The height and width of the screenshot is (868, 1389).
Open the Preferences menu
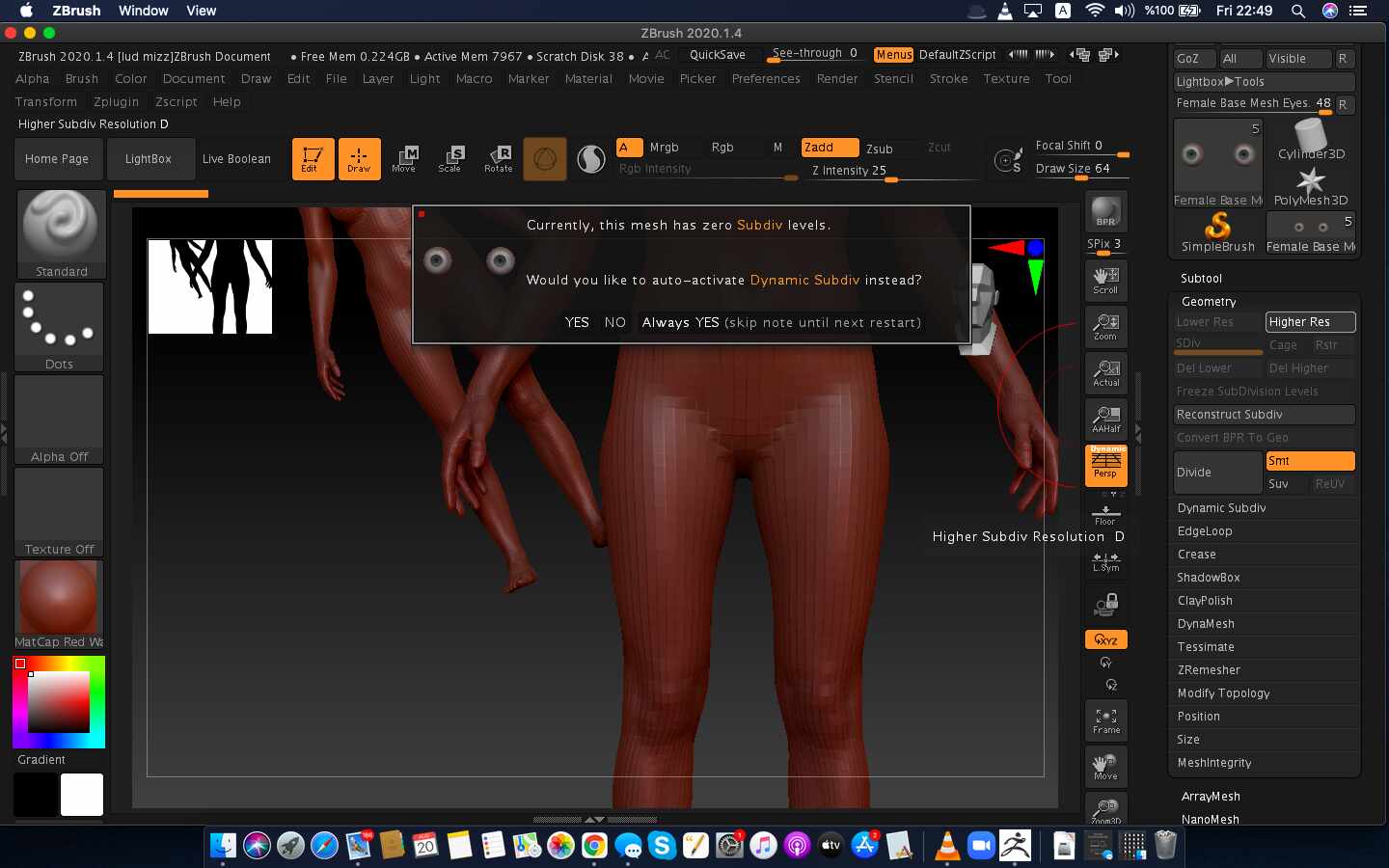766,79
